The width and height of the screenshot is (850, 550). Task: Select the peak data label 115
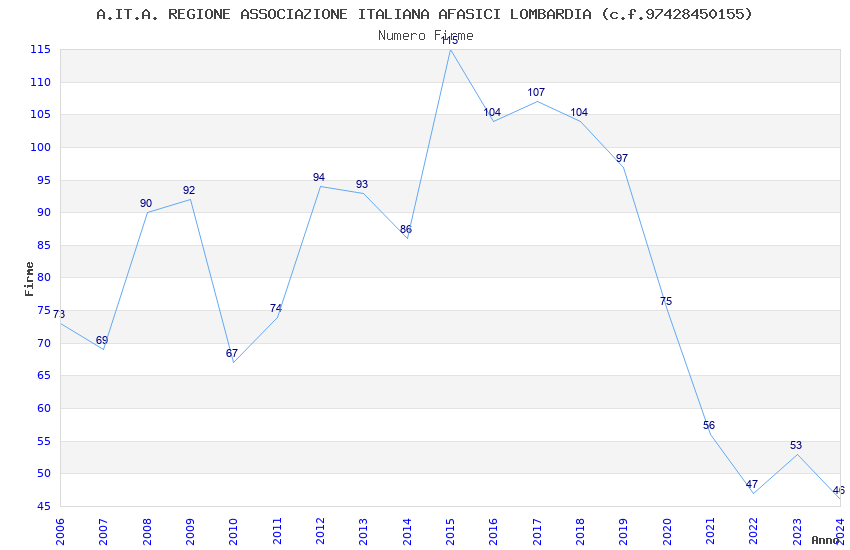click(449, 41)
